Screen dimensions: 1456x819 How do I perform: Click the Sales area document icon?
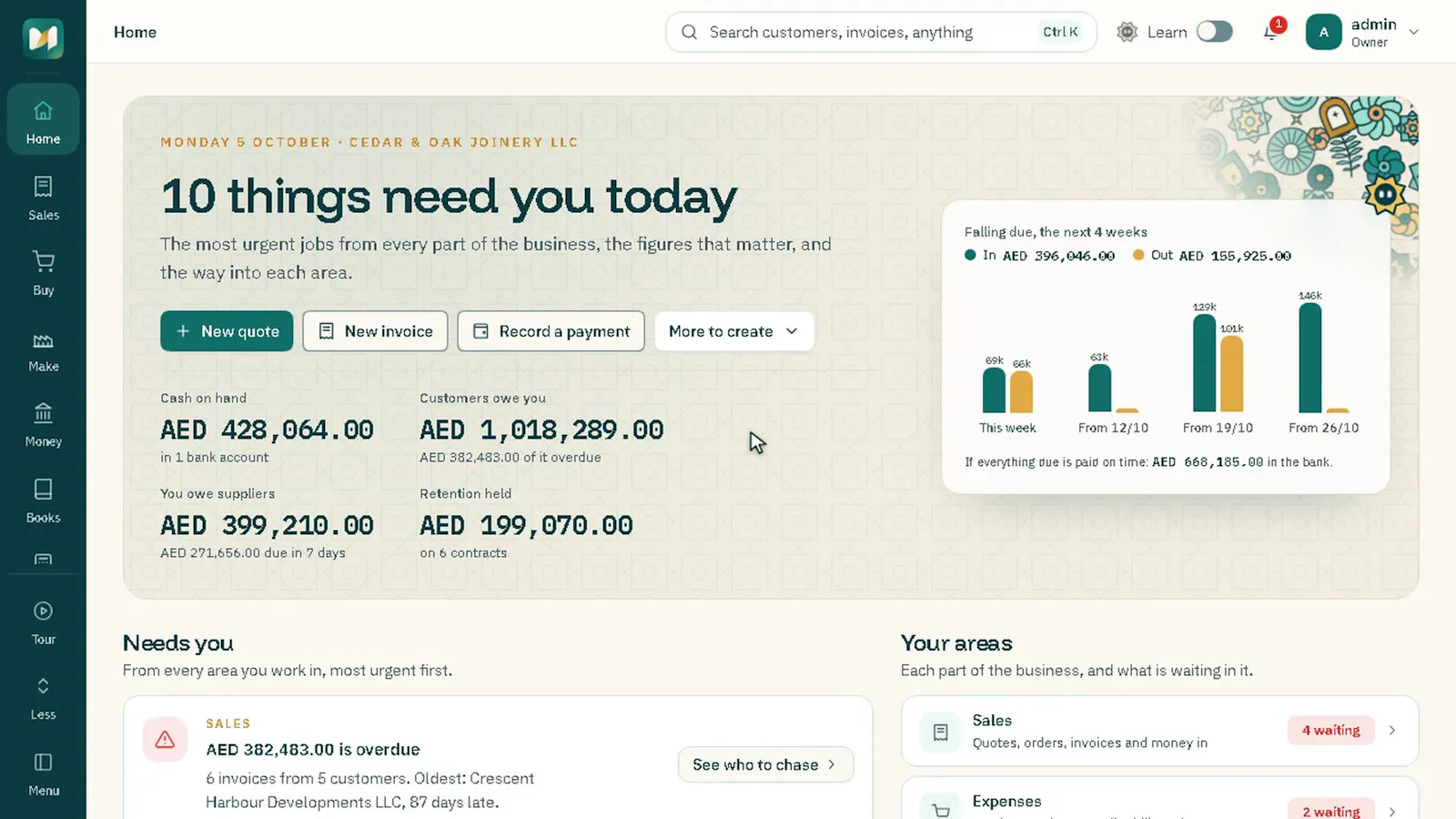941,732
